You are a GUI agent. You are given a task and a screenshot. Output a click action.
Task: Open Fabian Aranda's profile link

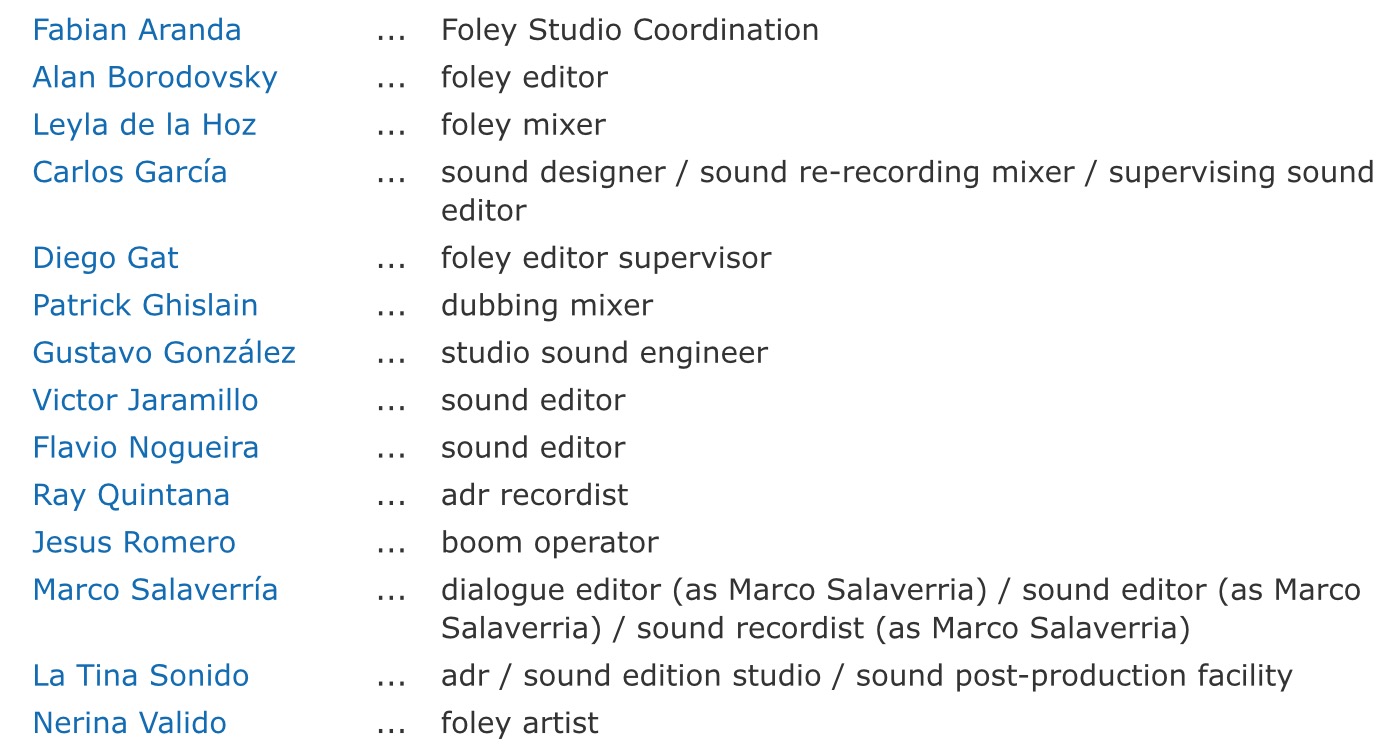[137, 30]
